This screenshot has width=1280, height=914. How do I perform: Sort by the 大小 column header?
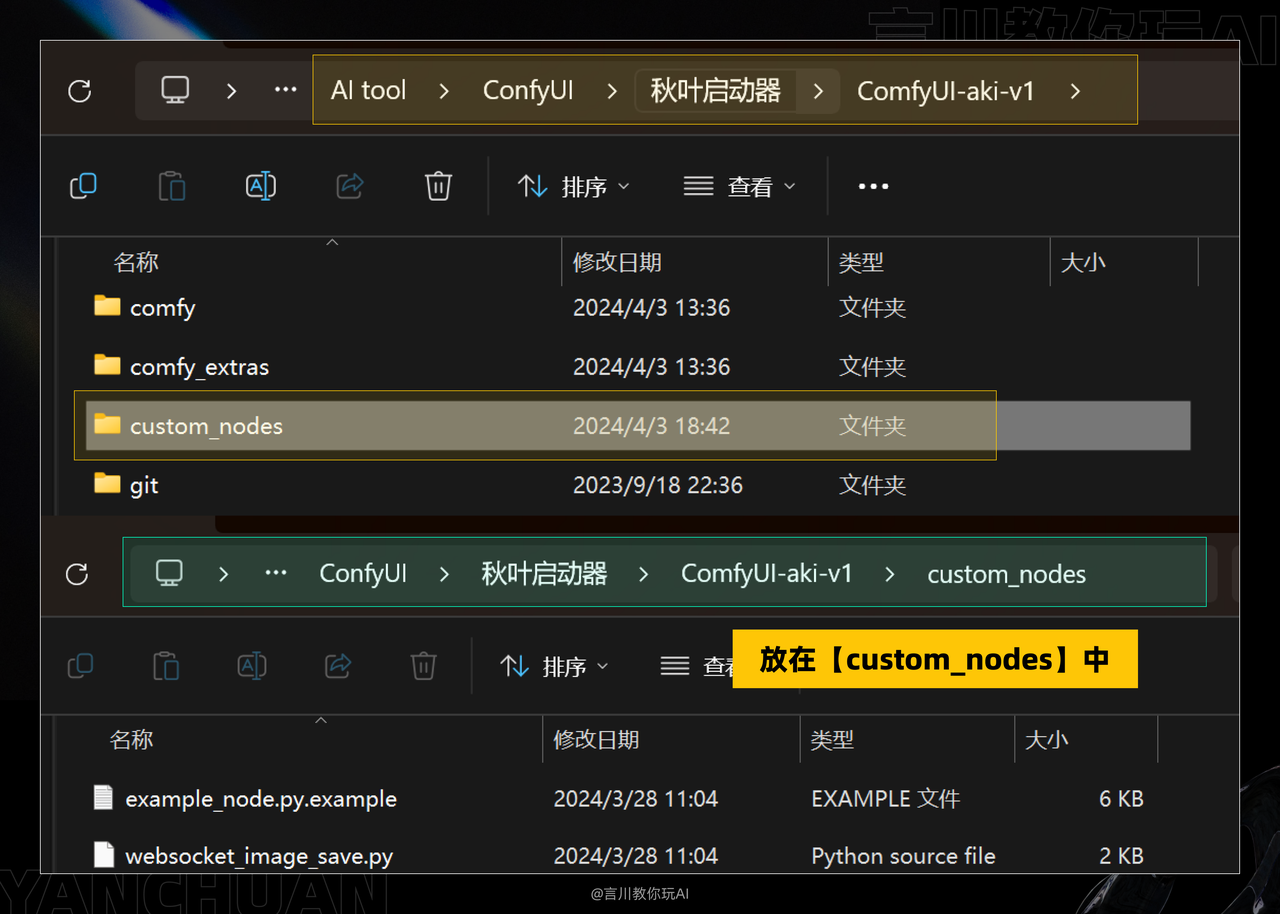[1083, 262]
